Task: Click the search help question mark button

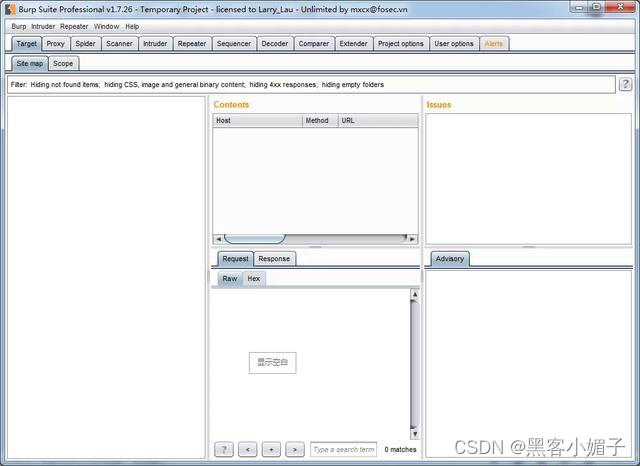Action: click(x=224, y=449)
